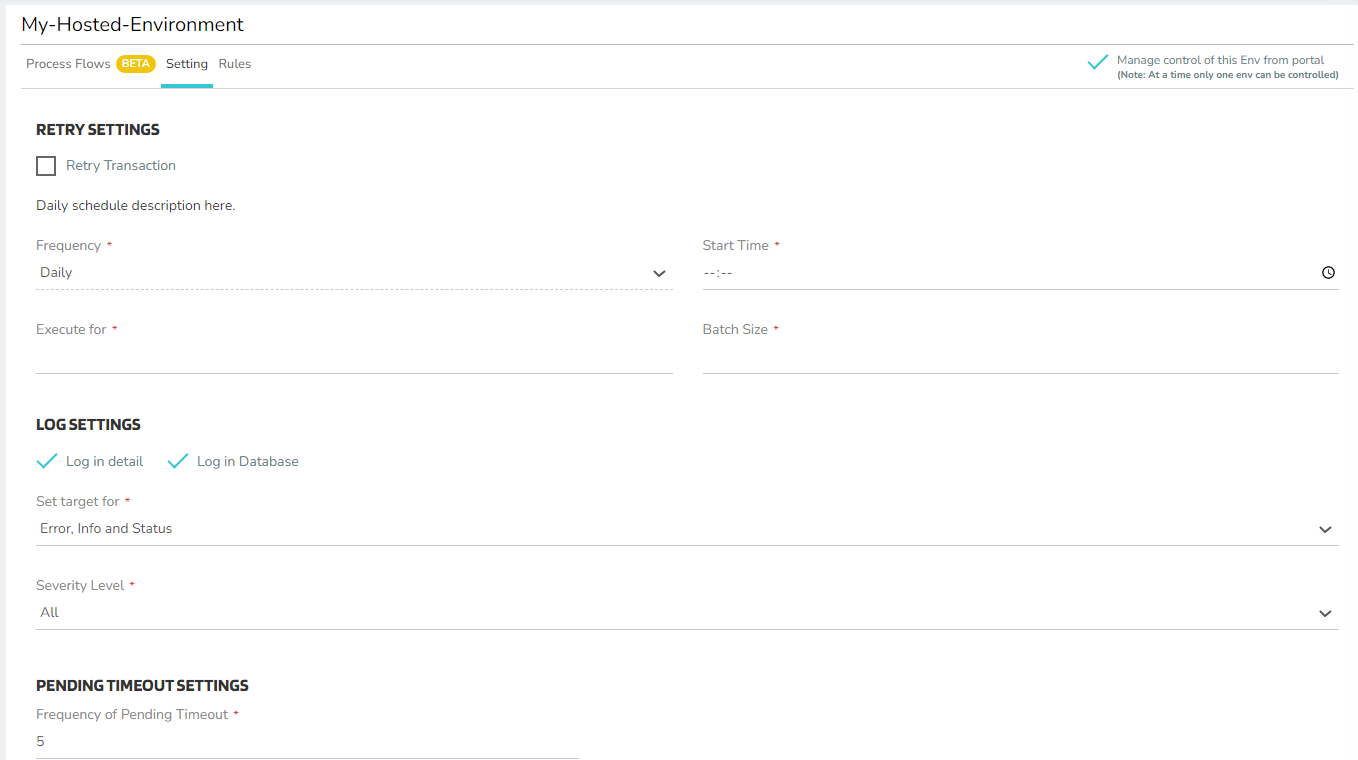Click the My-Hosted-Environment page title
This screenshot has width=1358, height=760.
[x=132, y=24]
